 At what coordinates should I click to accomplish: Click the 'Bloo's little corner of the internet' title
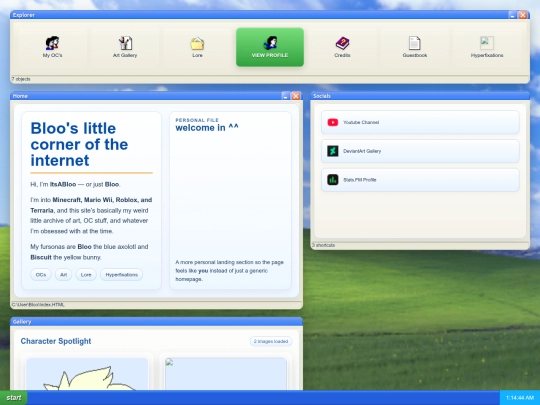click(x=79, y=144)
